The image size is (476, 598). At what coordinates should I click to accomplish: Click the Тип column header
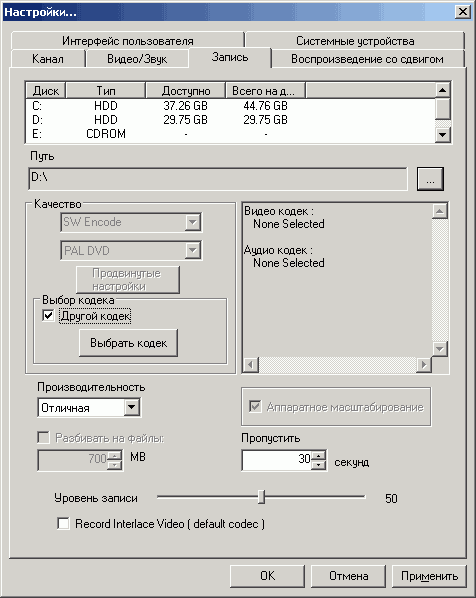pyautogui.click(x=106, y=91)
